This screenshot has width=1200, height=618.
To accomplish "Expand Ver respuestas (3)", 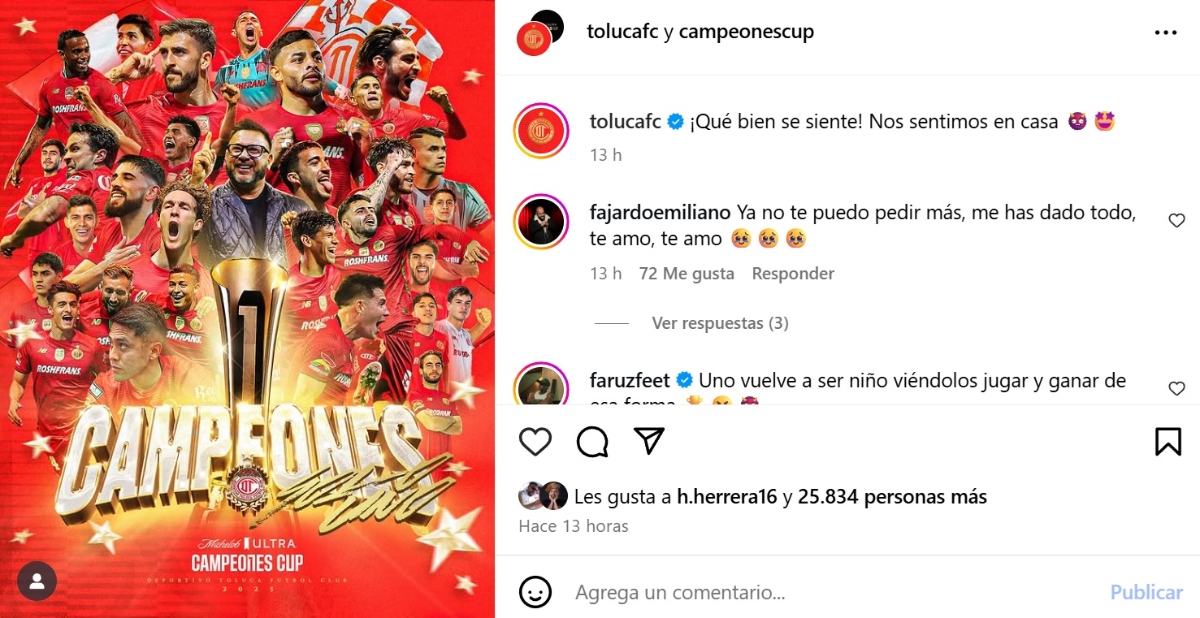I will pos(720,323).
